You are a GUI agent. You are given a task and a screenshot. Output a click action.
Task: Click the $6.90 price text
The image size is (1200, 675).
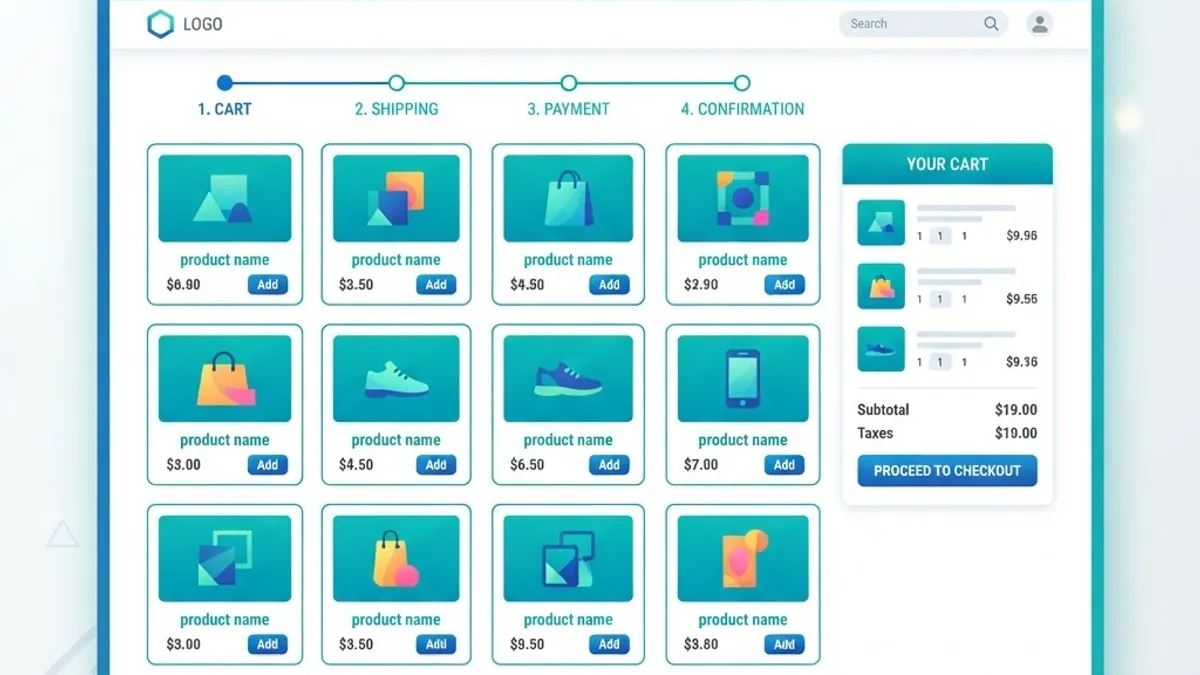[x=183, y=285]
